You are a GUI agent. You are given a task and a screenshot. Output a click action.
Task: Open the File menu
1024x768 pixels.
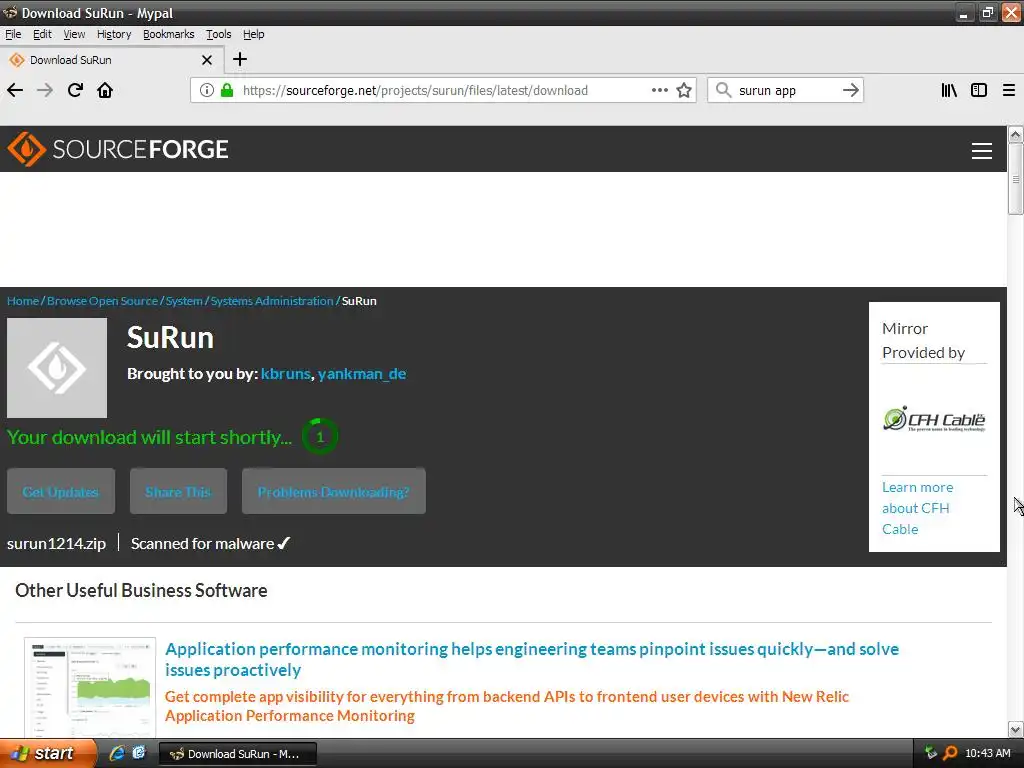pos(13,34)
